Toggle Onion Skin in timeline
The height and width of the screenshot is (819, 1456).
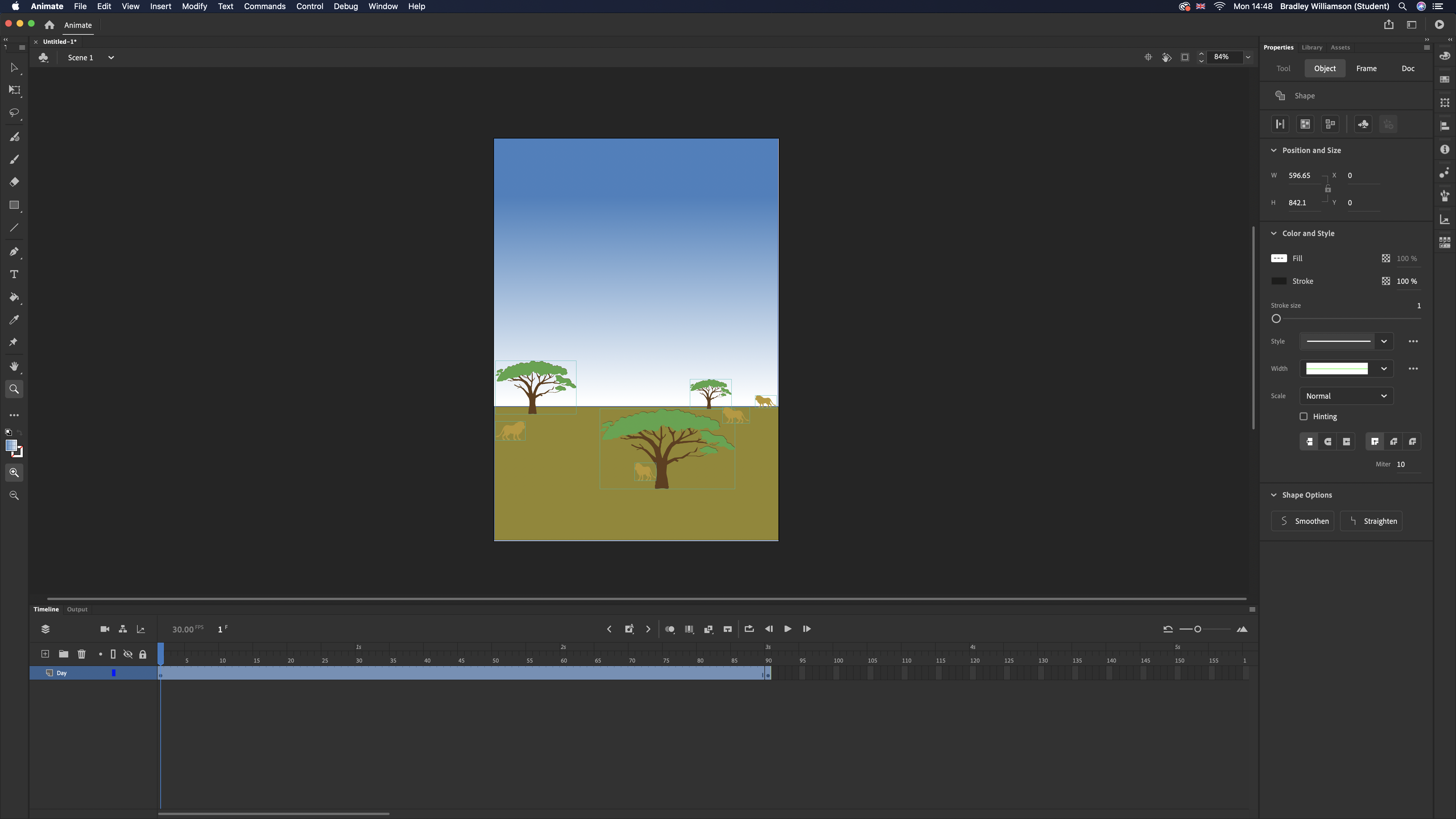(x=670, y=629)
